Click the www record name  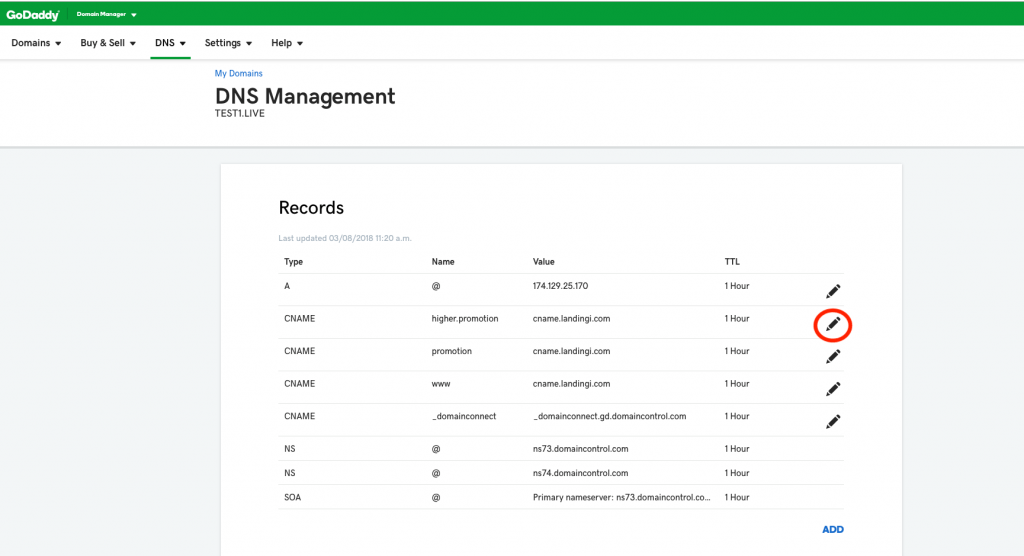point(441,384)
